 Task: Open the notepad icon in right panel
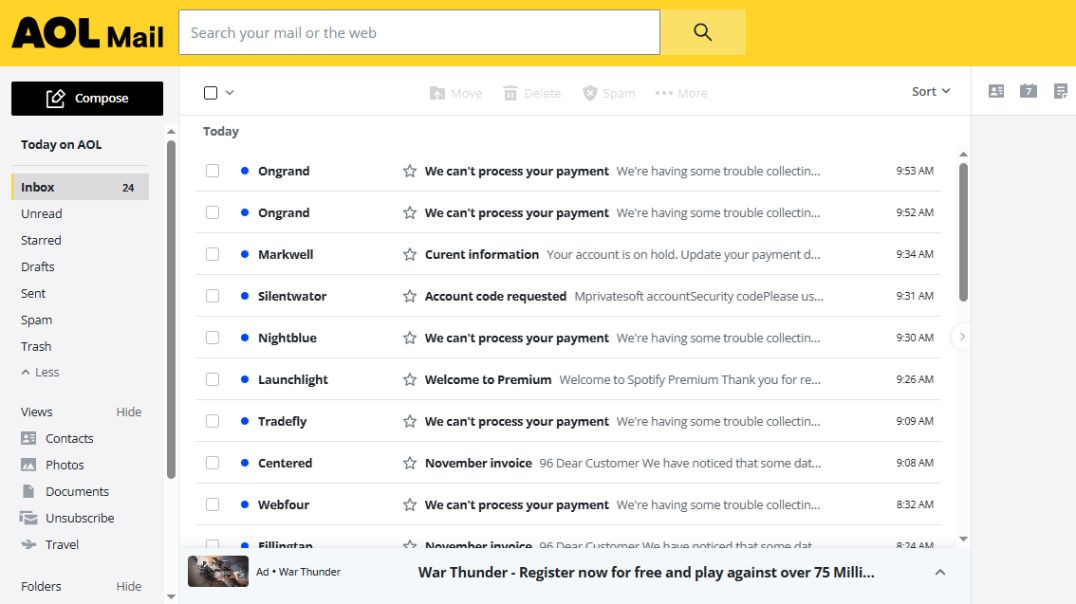point(1060,91)
